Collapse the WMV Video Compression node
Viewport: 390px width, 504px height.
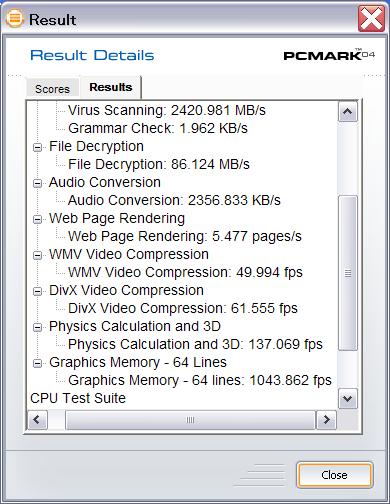(x=38, y=255)
